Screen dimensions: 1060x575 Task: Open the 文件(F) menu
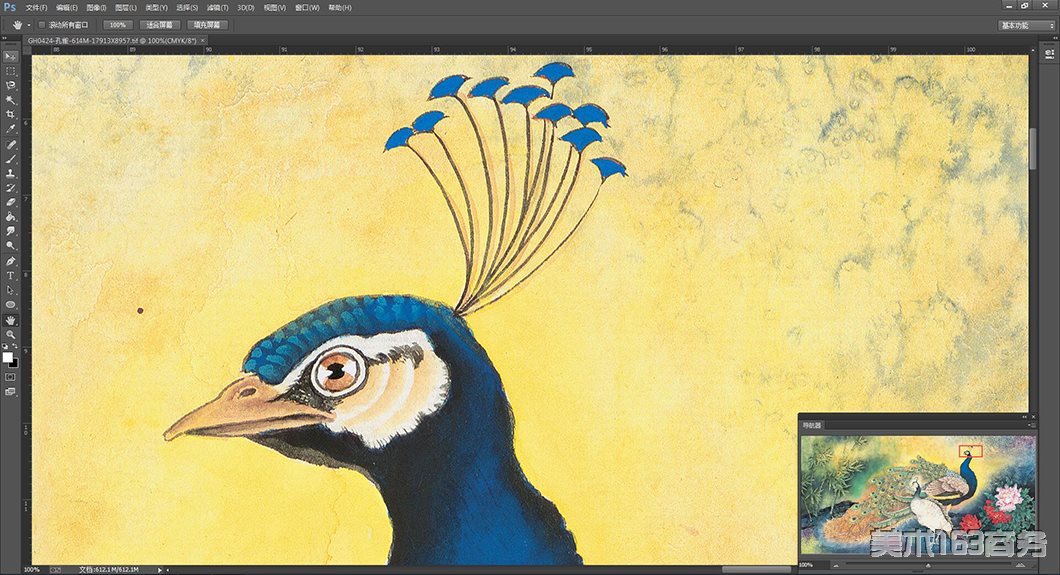tap(36, 7)
